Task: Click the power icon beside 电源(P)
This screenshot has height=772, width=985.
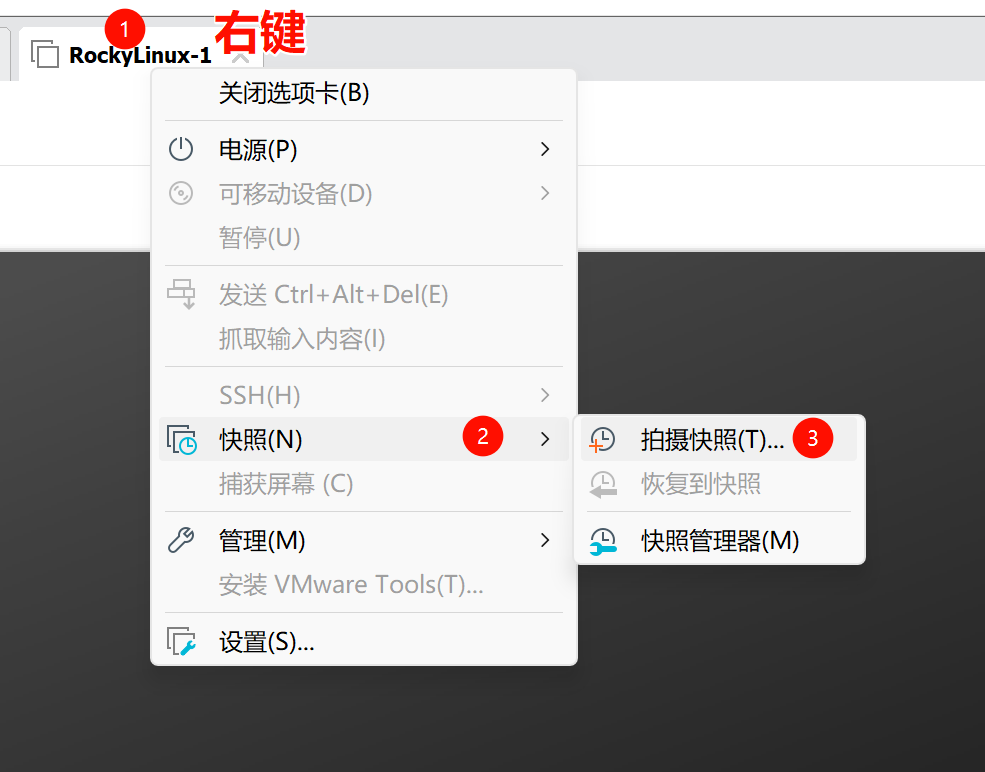Action: coord(181,150)
